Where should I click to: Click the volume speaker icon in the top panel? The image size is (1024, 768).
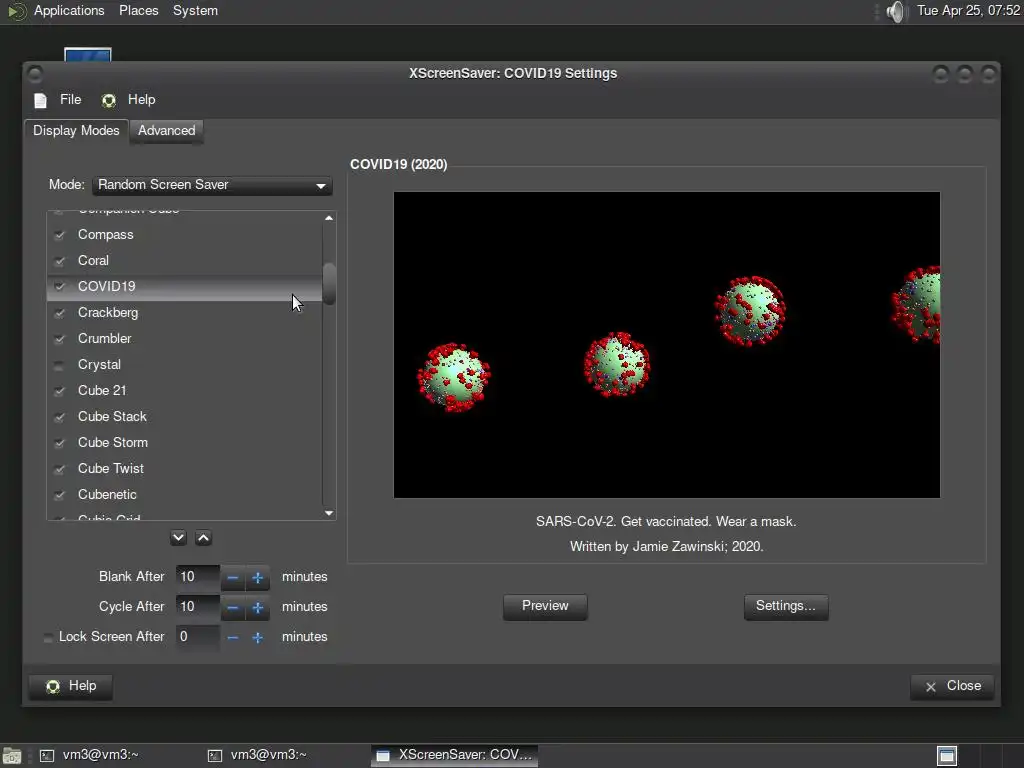[x=897, y=11]
